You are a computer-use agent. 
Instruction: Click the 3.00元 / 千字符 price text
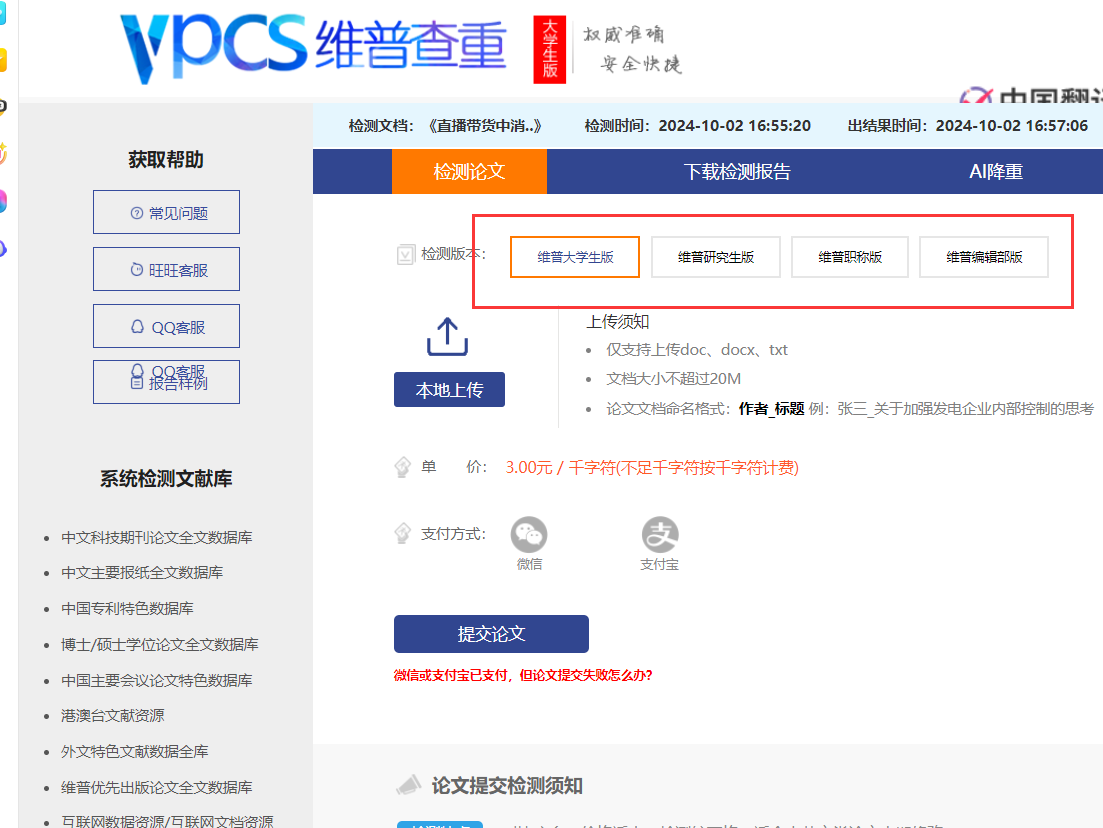(652, 468)
